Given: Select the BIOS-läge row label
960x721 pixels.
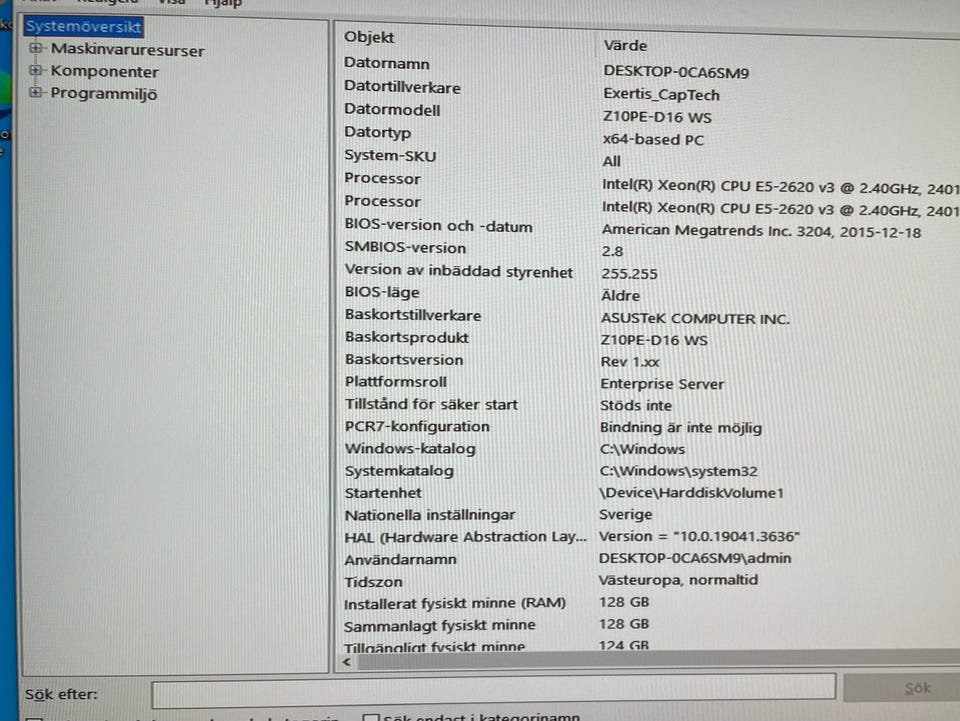Looking at the screenshot, I should (382, 293).
